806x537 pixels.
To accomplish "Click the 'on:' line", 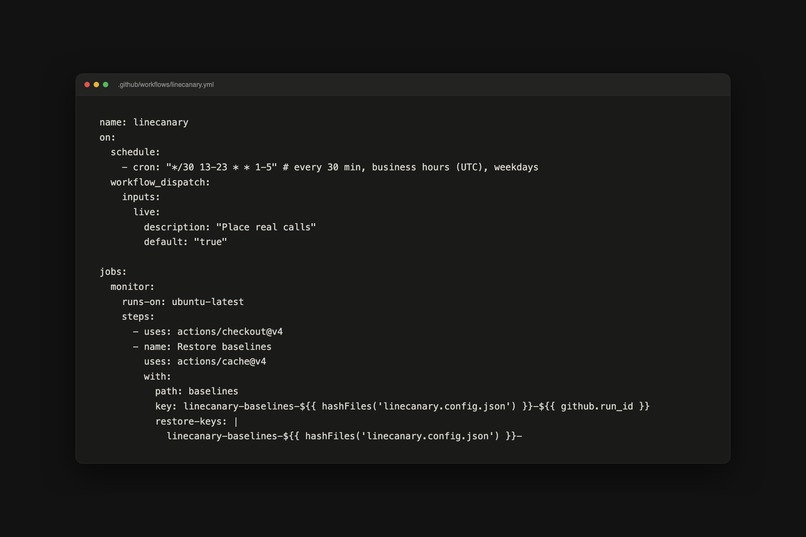I will tap(107, 137).
